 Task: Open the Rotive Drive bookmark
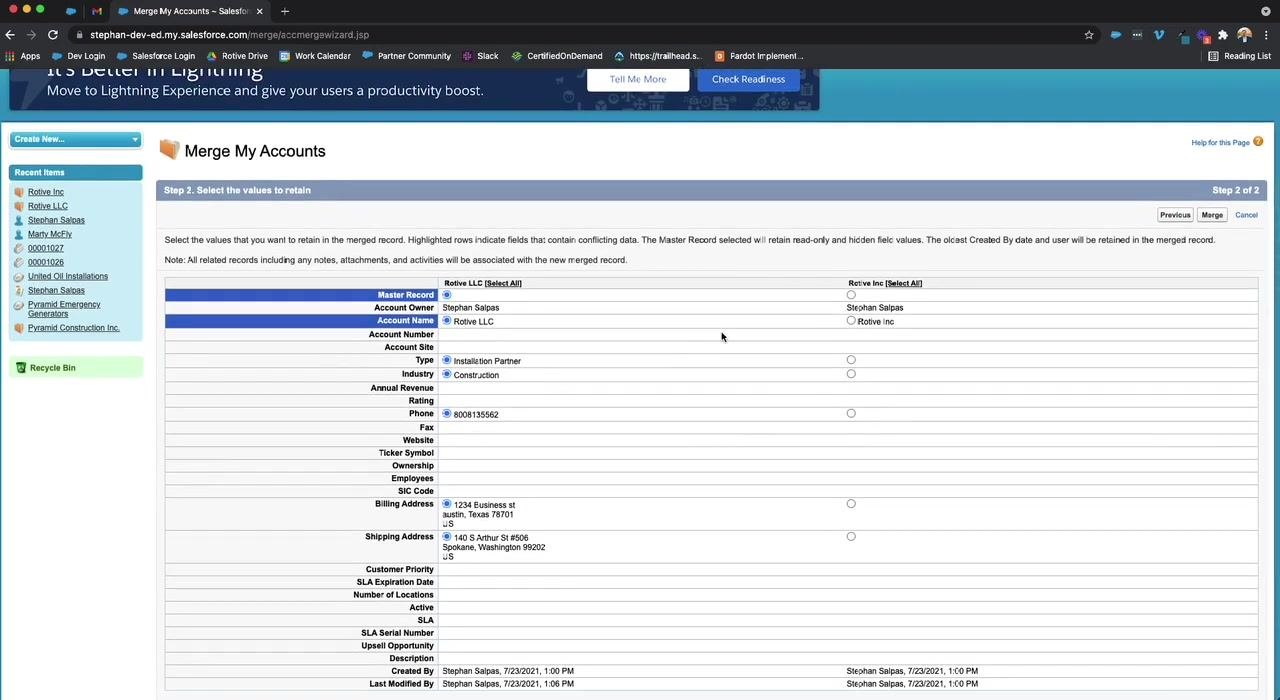(x=237, y=56)
